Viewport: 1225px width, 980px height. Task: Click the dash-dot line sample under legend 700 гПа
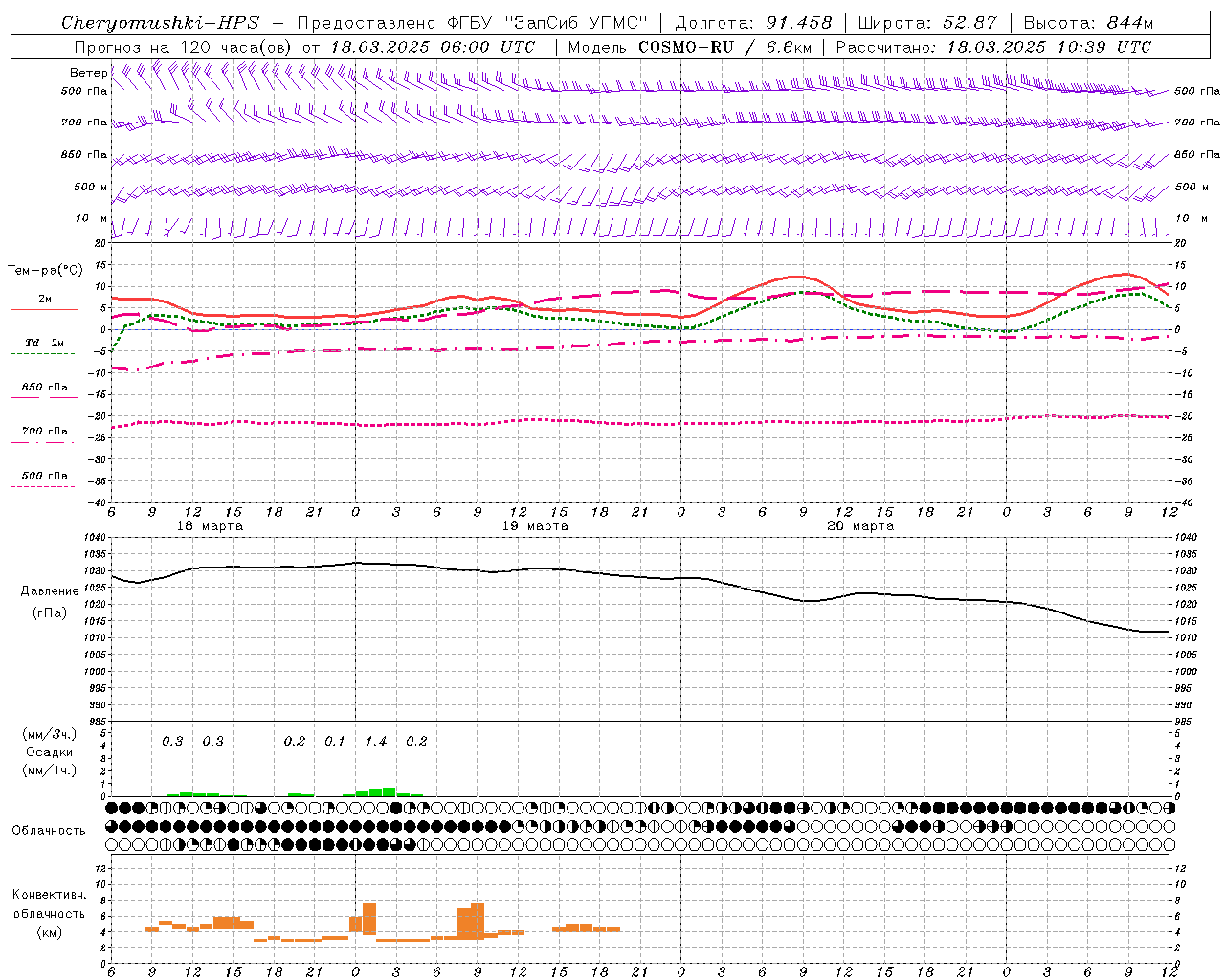click(x=43, y=441)
